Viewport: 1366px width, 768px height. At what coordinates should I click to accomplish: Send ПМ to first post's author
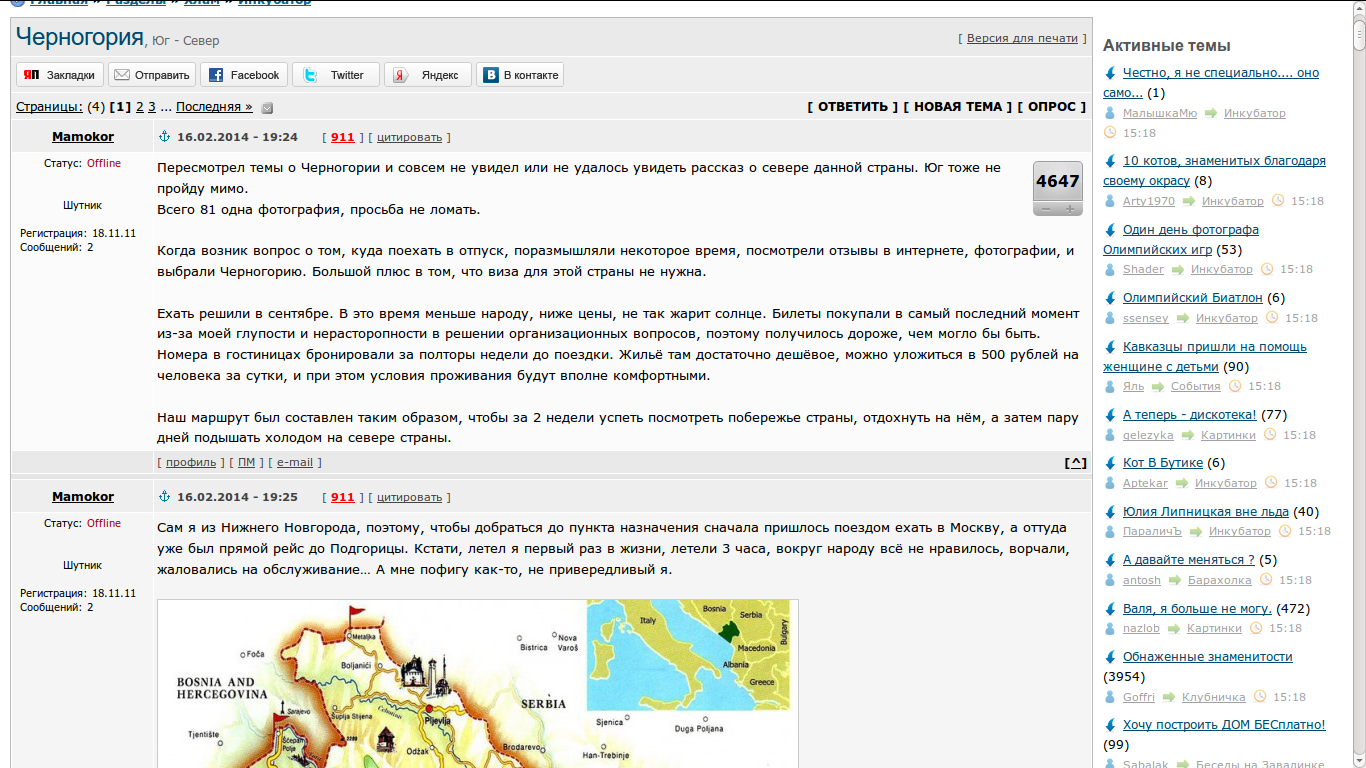246,462
